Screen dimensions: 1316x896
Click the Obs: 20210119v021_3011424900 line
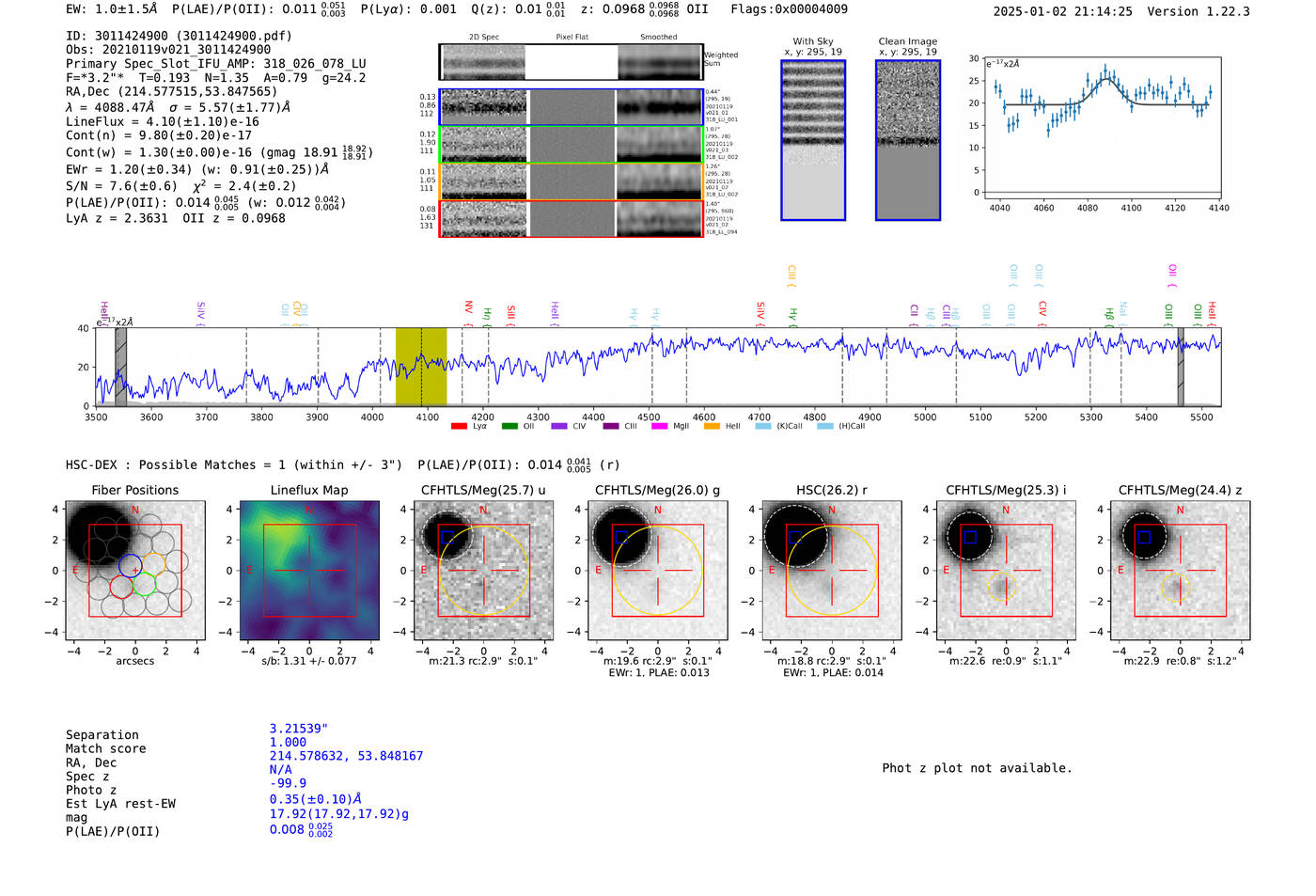click(x=168, y=50)
